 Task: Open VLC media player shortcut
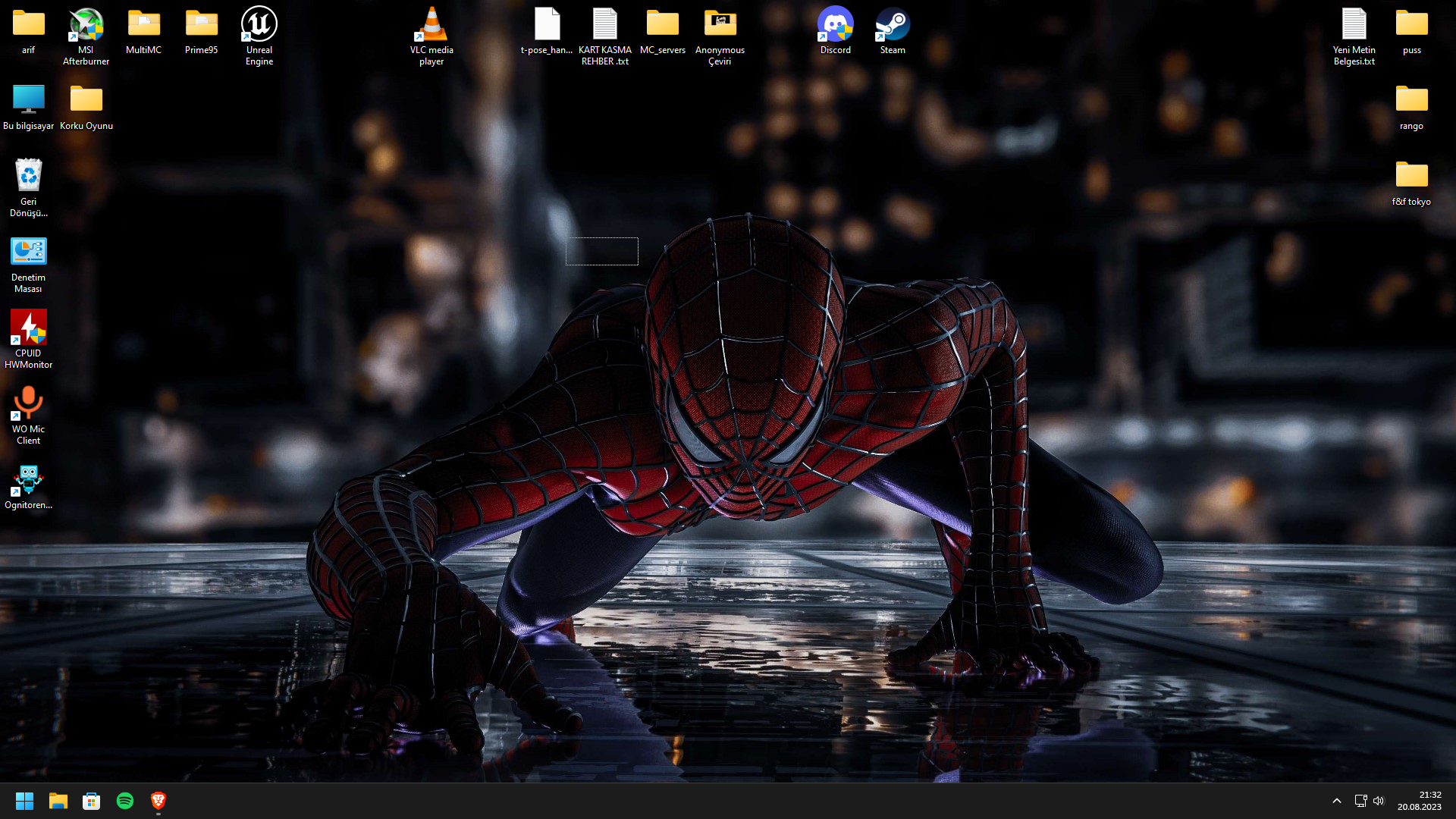431,24
